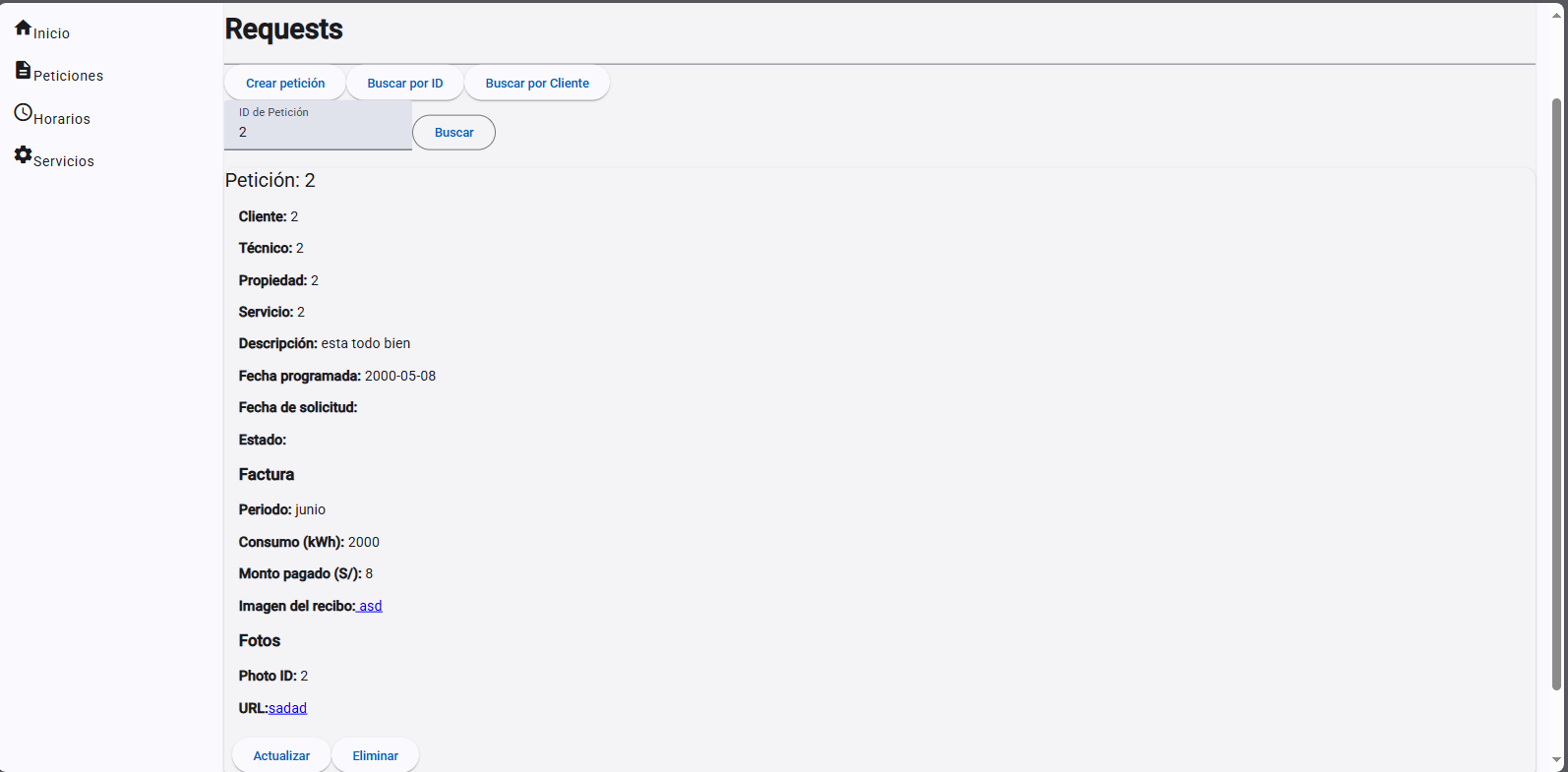Click the date 2000-05-08

click(x=400, y=376)
